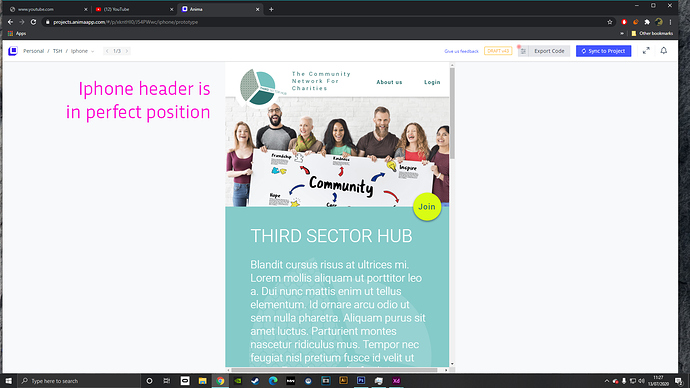Open the Chrome extensions puzzle icon

tap(647, 22)
